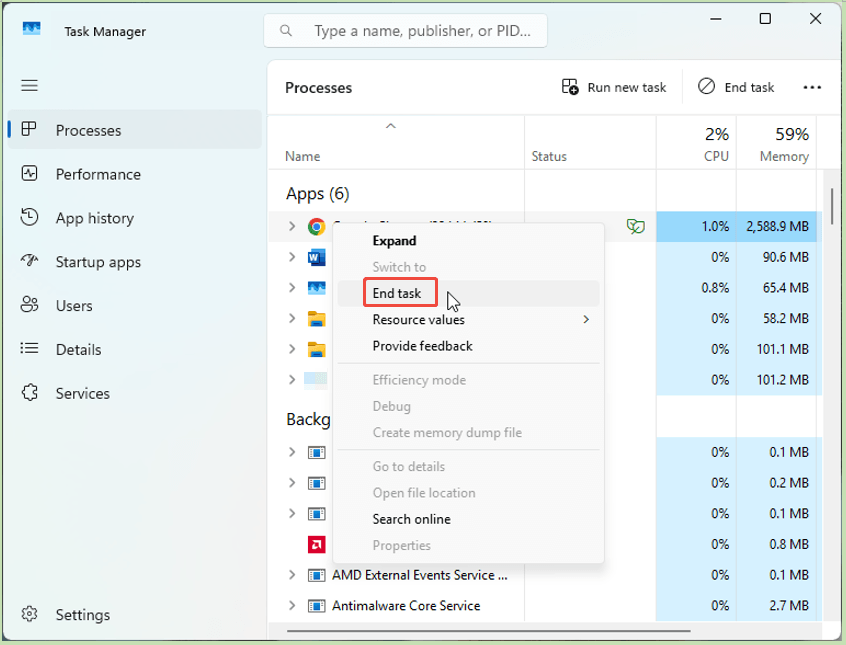Click the magnifier search icon
This screenshot has width=846, height=645.
click(x=286, y=31)
